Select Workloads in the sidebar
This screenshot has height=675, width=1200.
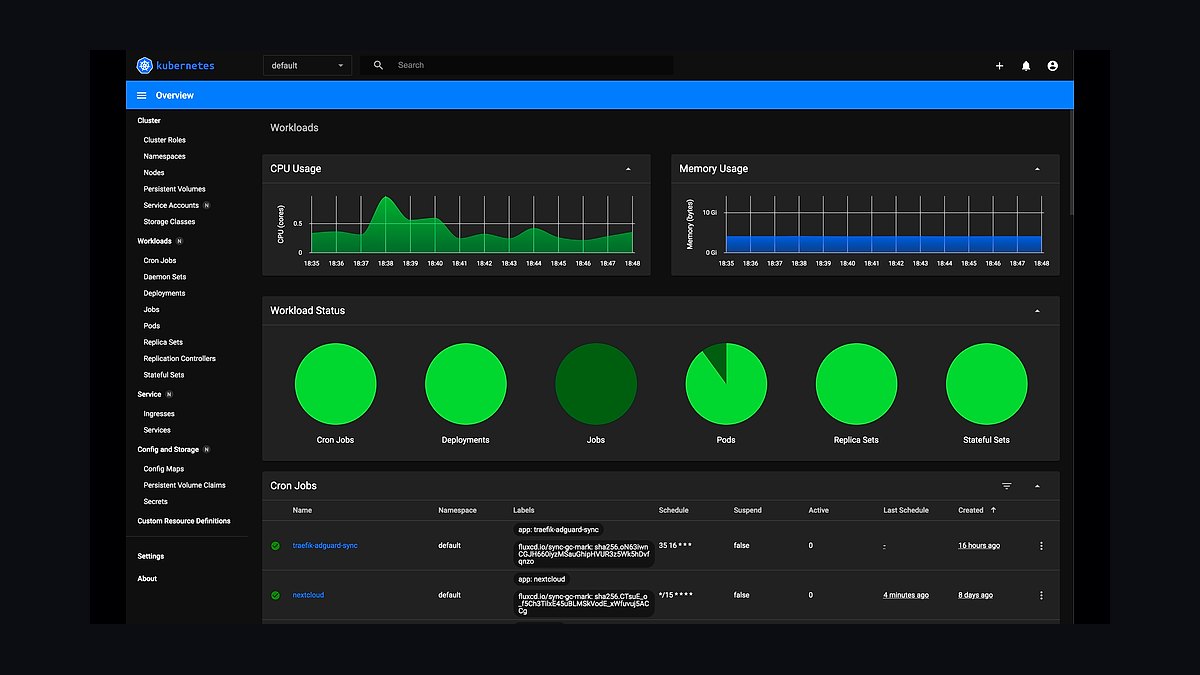point(154,241)
